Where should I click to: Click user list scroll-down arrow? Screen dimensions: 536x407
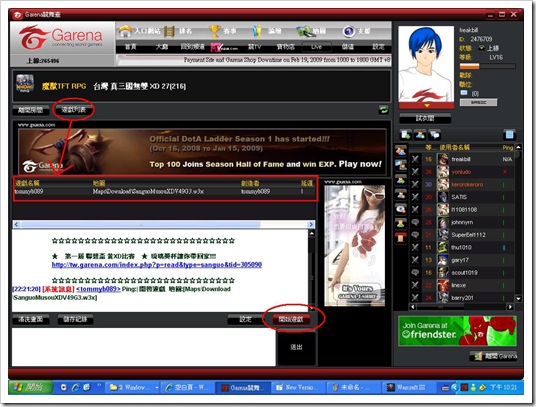coord(518,298)
